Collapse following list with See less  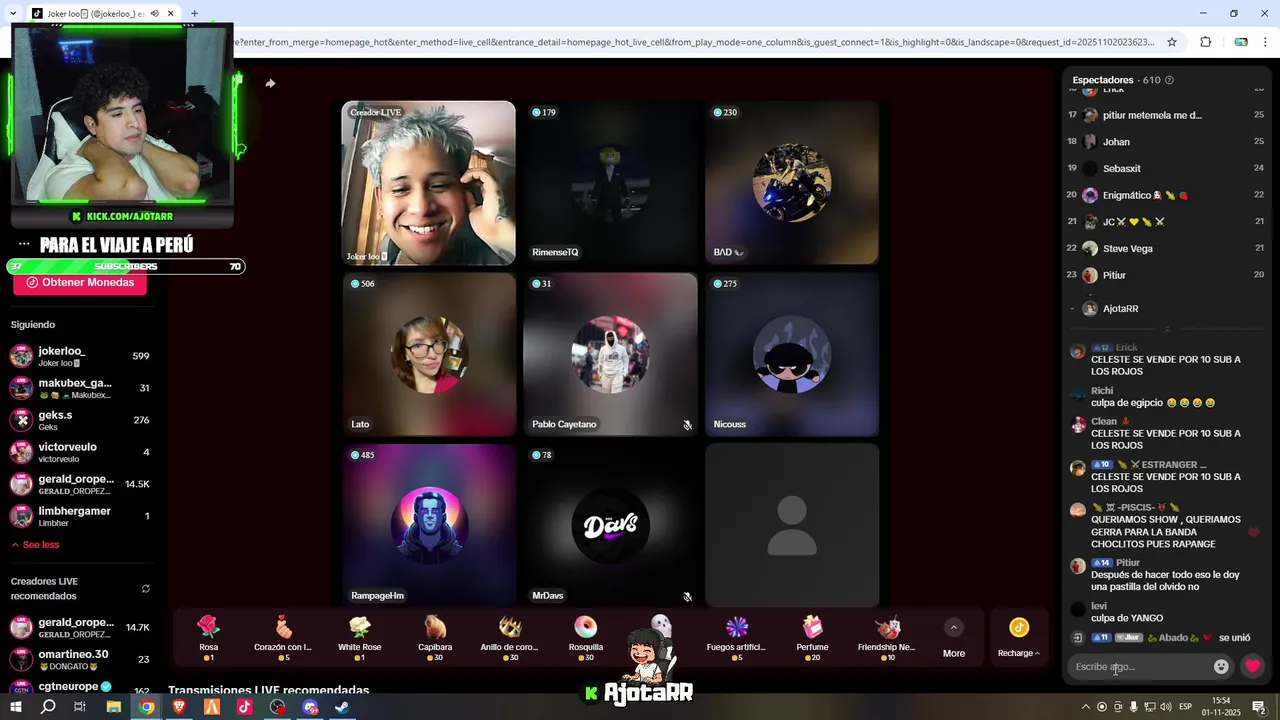tap(35, 545)
